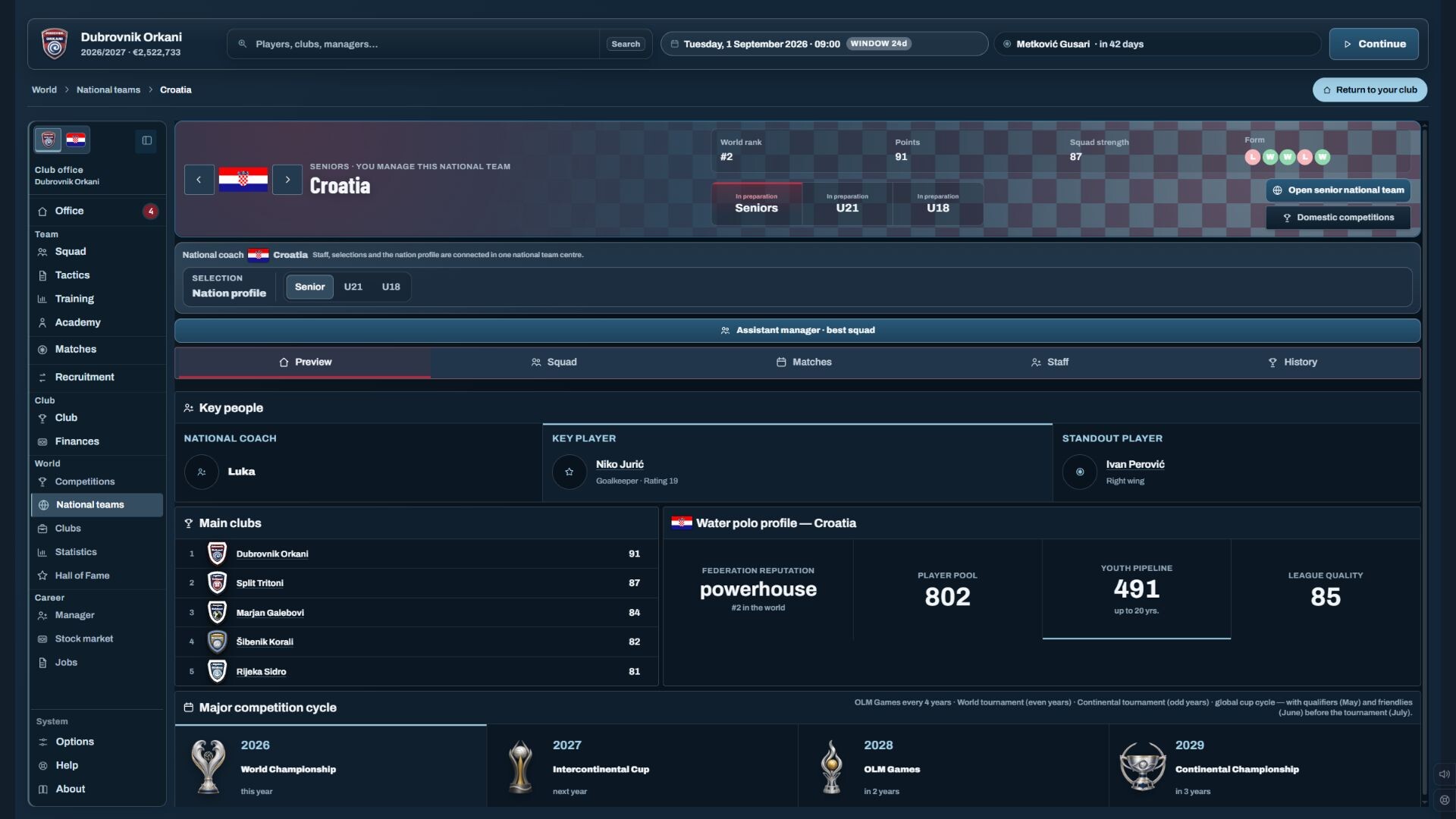Click the 2029 Continental Championship trophy
The height and width of the screenshot is (819, 1456).
(x=1142, y=767)
